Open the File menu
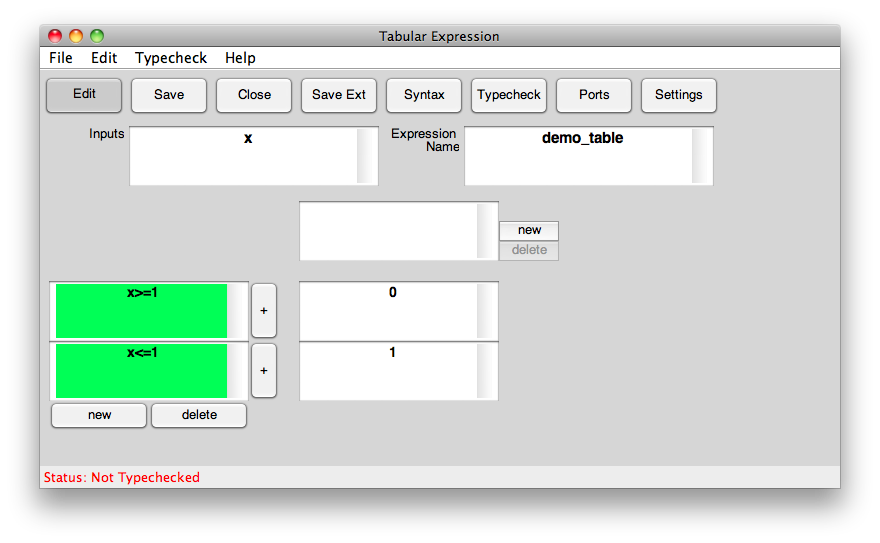Viewport: 880px width, 543px height. tap(61, 58)
